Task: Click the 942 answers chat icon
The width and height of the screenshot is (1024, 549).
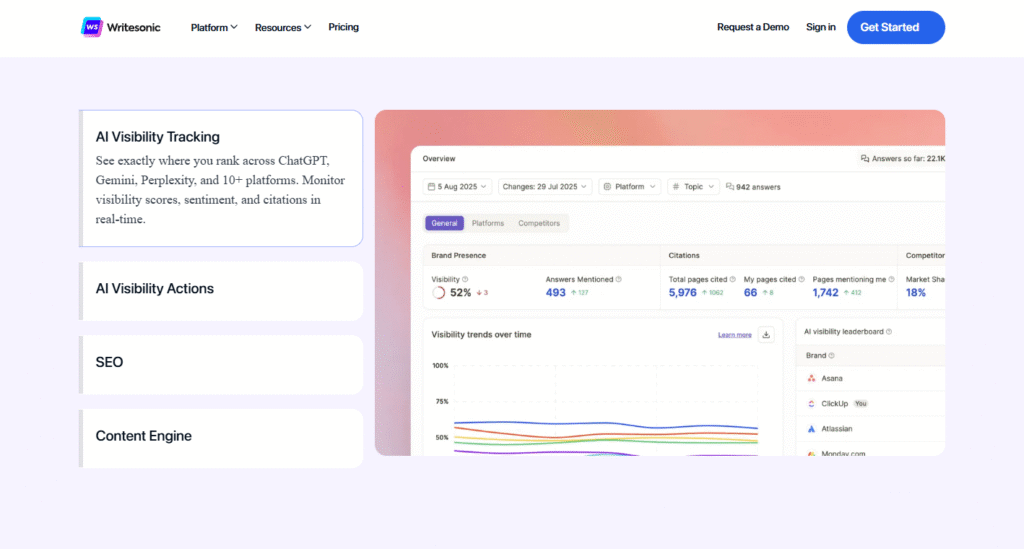Action: (729, 187)
